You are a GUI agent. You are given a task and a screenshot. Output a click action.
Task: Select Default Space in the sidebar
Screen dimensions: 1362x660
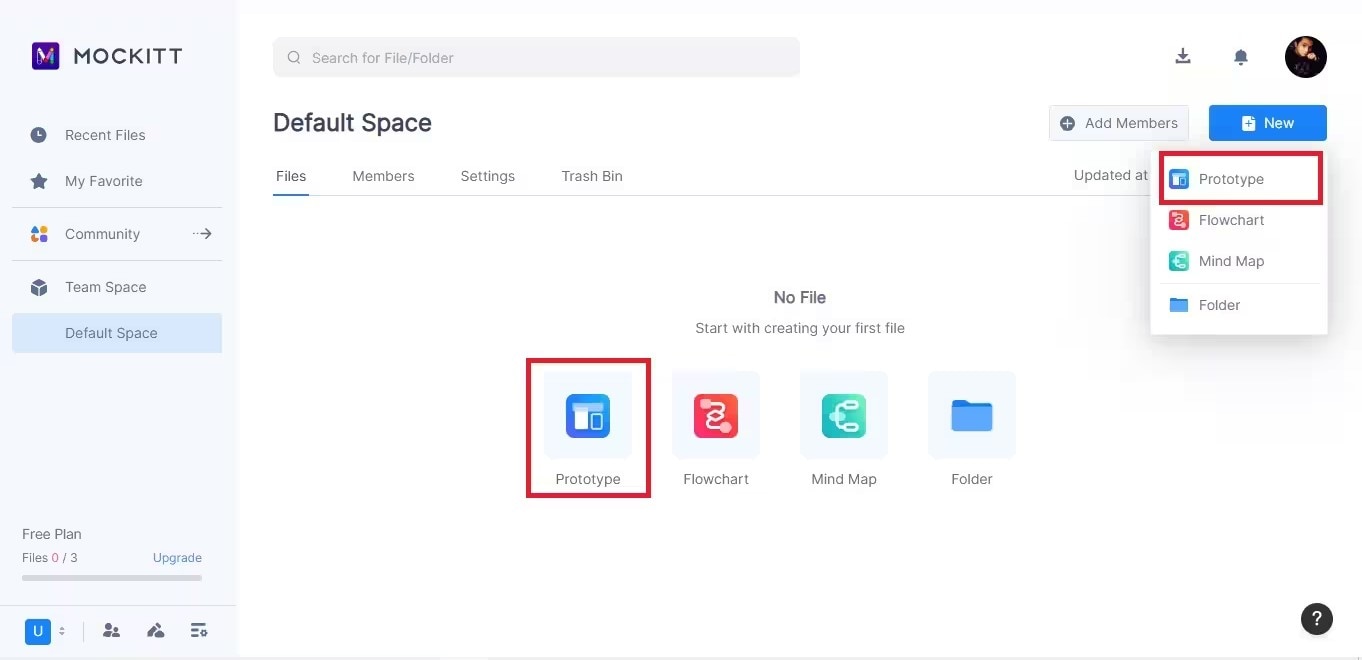(117, 333)
